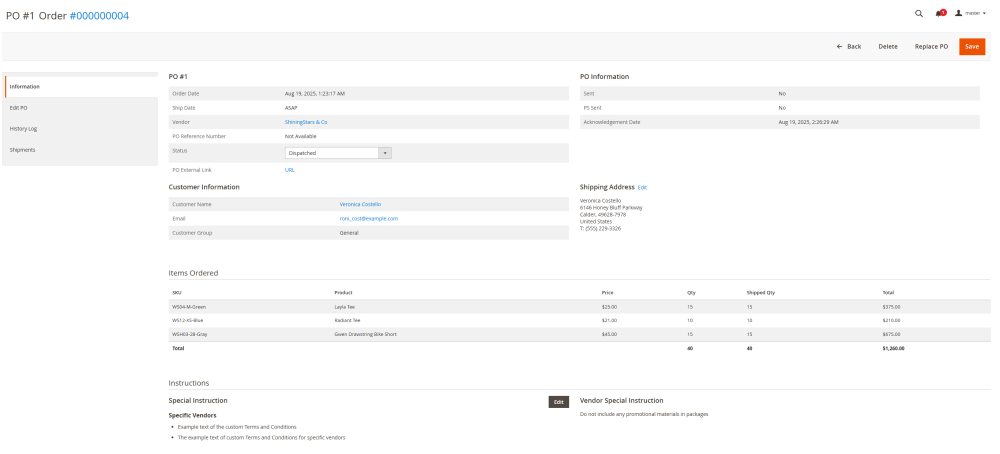
Task: Click the 6146 Honey Bluff Parkway address line
Action: [x=611, y=207]
